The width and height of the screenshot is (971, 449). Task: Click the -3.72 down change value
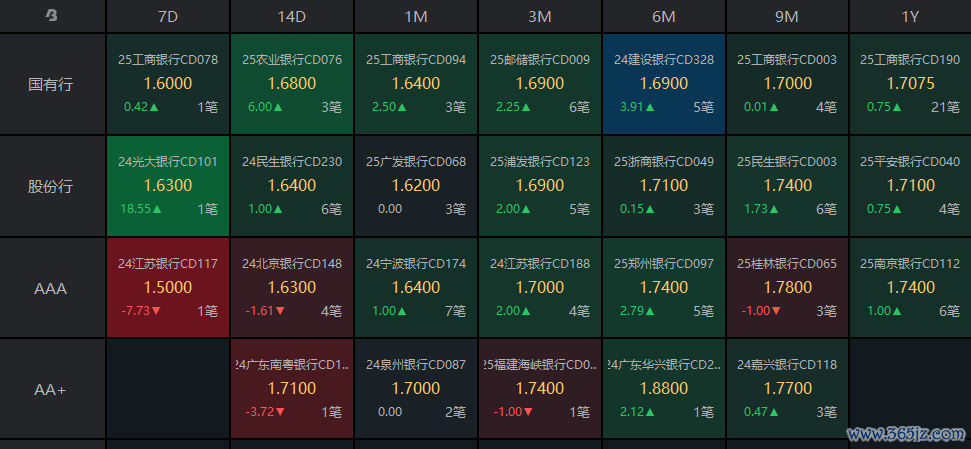(x=264, y=412)
